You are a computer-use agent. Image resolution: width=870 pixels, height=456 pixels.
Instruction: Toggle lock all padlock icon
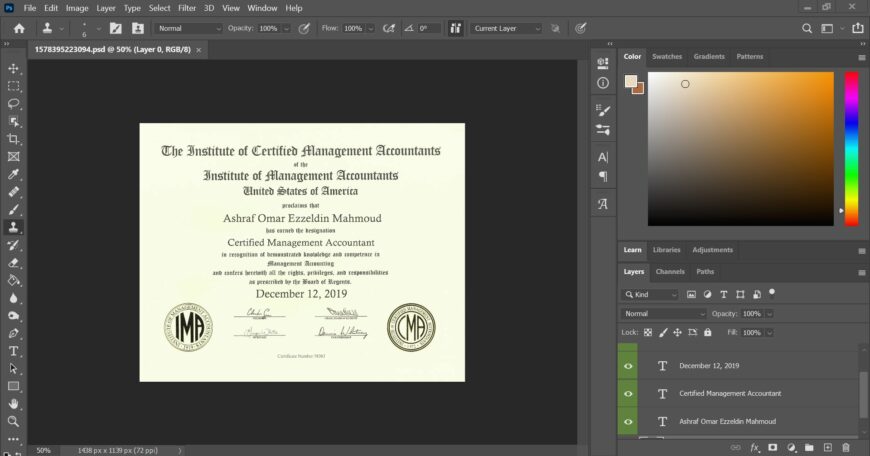[707, 333]
